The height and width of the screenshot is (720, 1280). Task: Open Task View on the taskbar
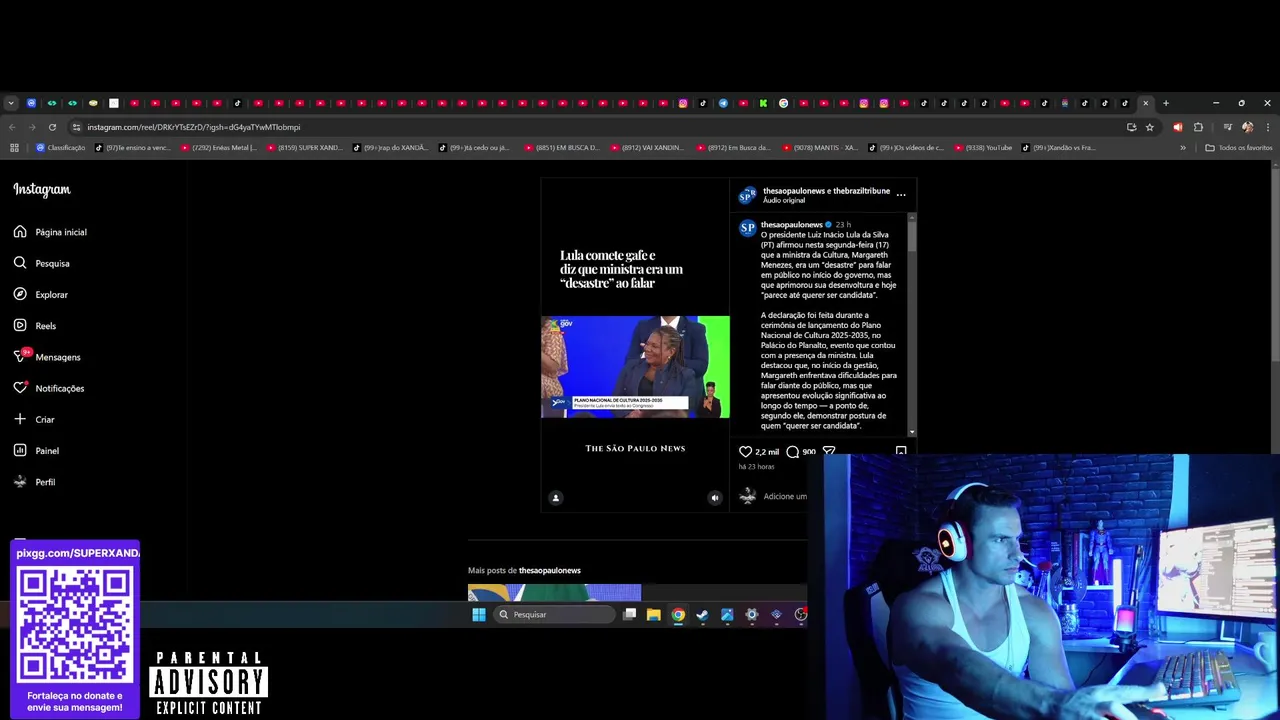629,614
